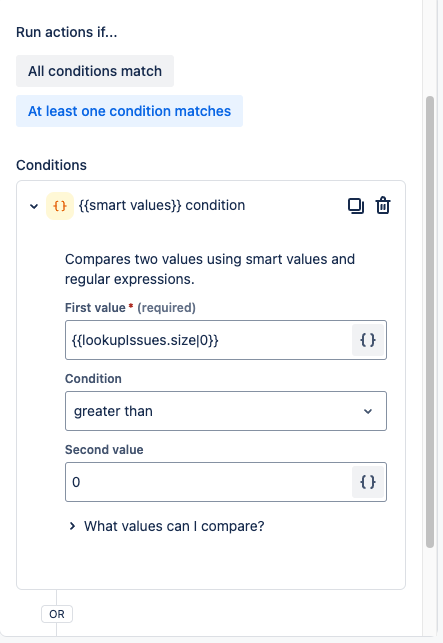Click the First value input field
Image resolution: width=443 pixels, height=643 pixels.
[x=208, y=340]
